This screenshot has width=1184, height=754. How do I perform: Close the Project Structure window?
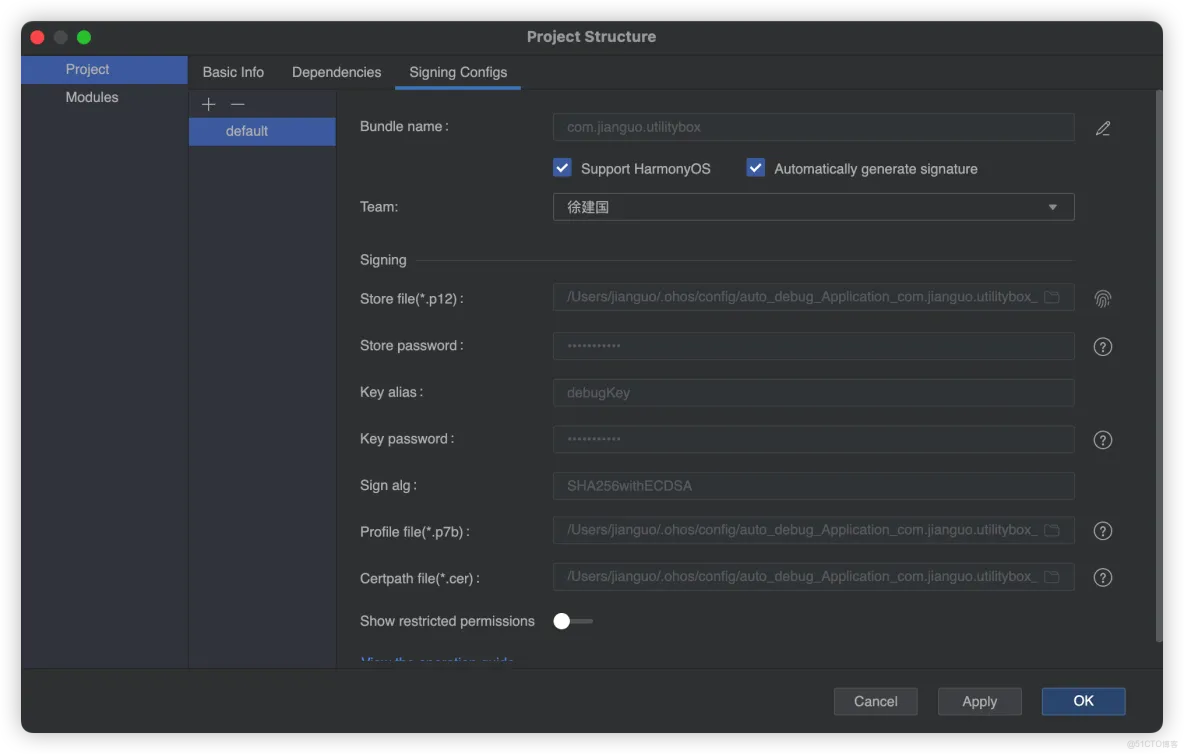click(37, 37)
